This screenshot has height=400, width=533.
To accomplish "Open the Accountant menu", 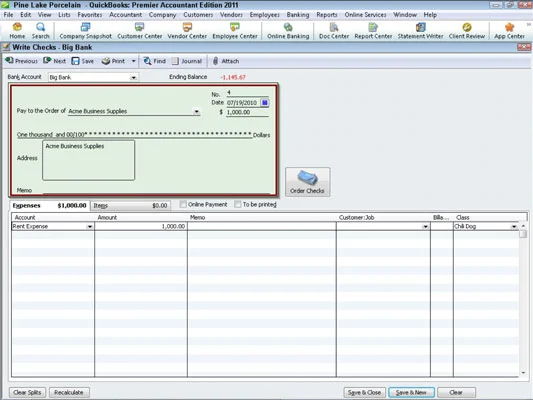I will tap(125, 15).
